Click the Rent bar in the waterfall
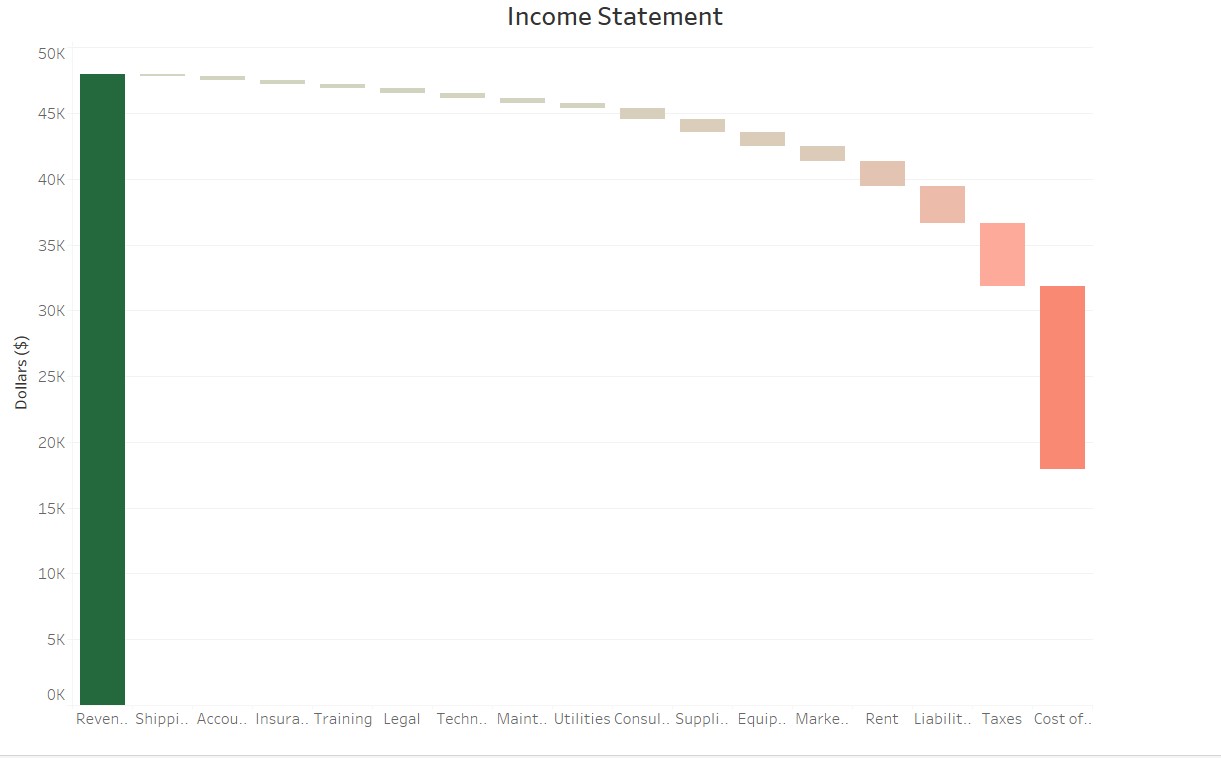Screen dimensions: 1221x758 [882, 173]
